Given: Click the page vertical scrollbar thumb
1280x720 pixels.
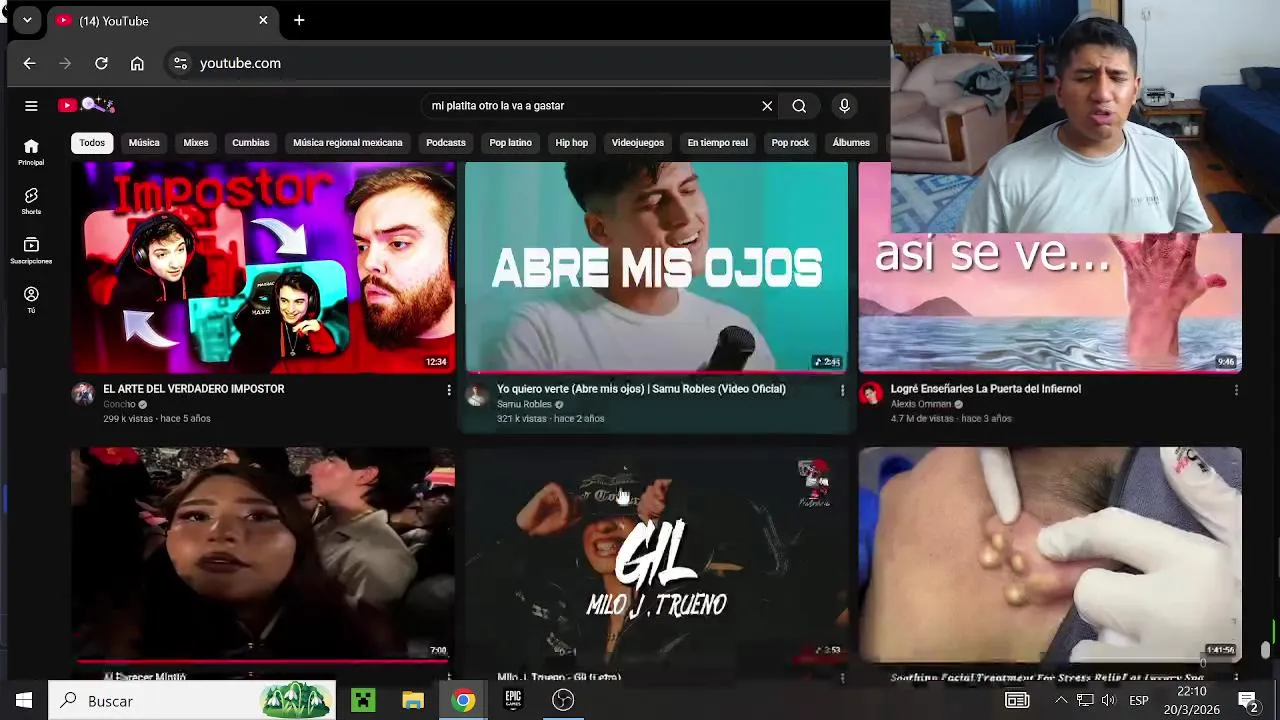Looking at the screenshot, I should pyautogui.click(x=1266, y=650).
